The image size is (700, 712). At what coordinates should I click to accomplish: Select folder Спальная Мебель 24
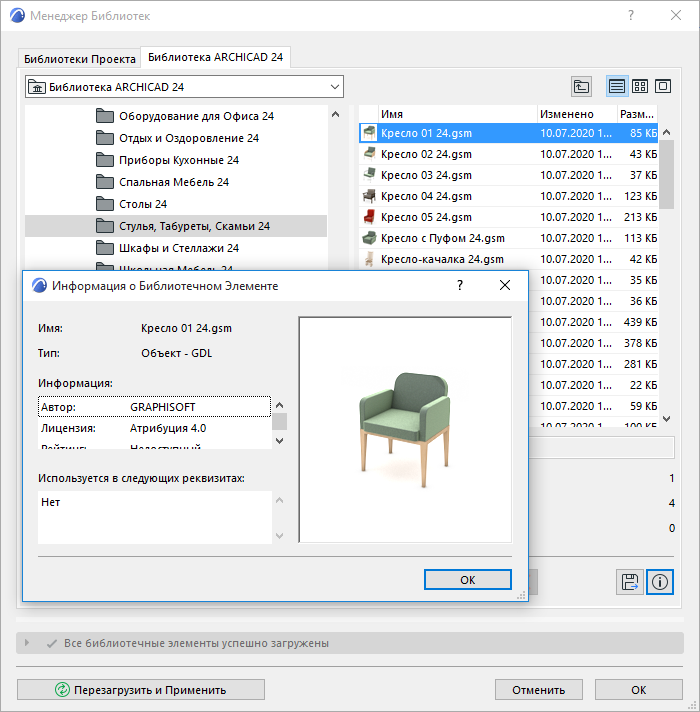(x=176, y=182)
